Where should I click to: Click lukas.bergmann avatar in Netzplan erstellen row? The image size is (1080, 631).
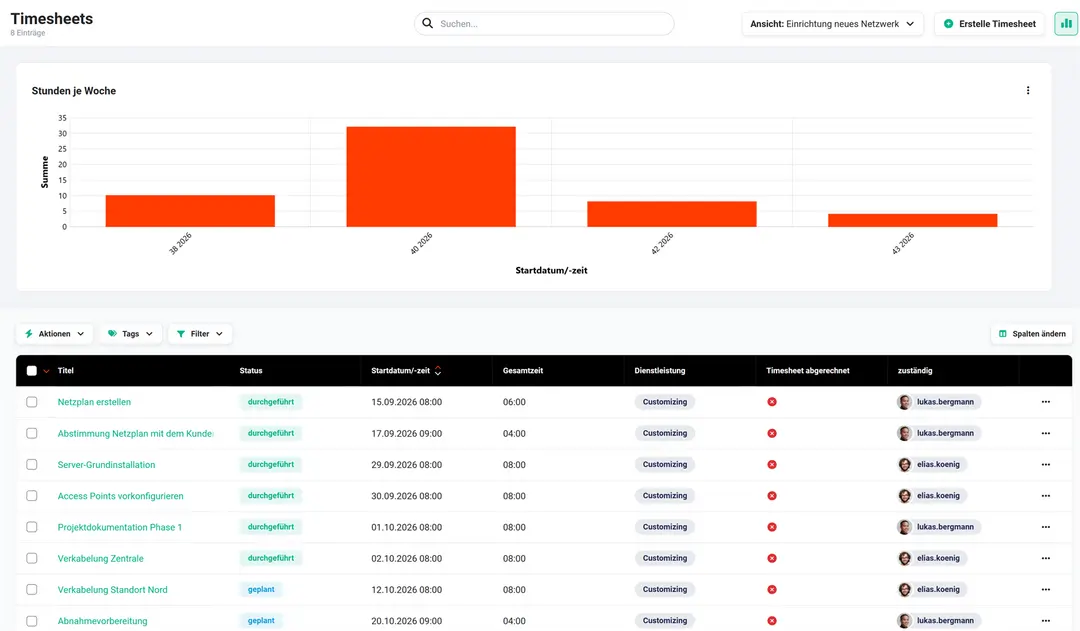point(904,402)
